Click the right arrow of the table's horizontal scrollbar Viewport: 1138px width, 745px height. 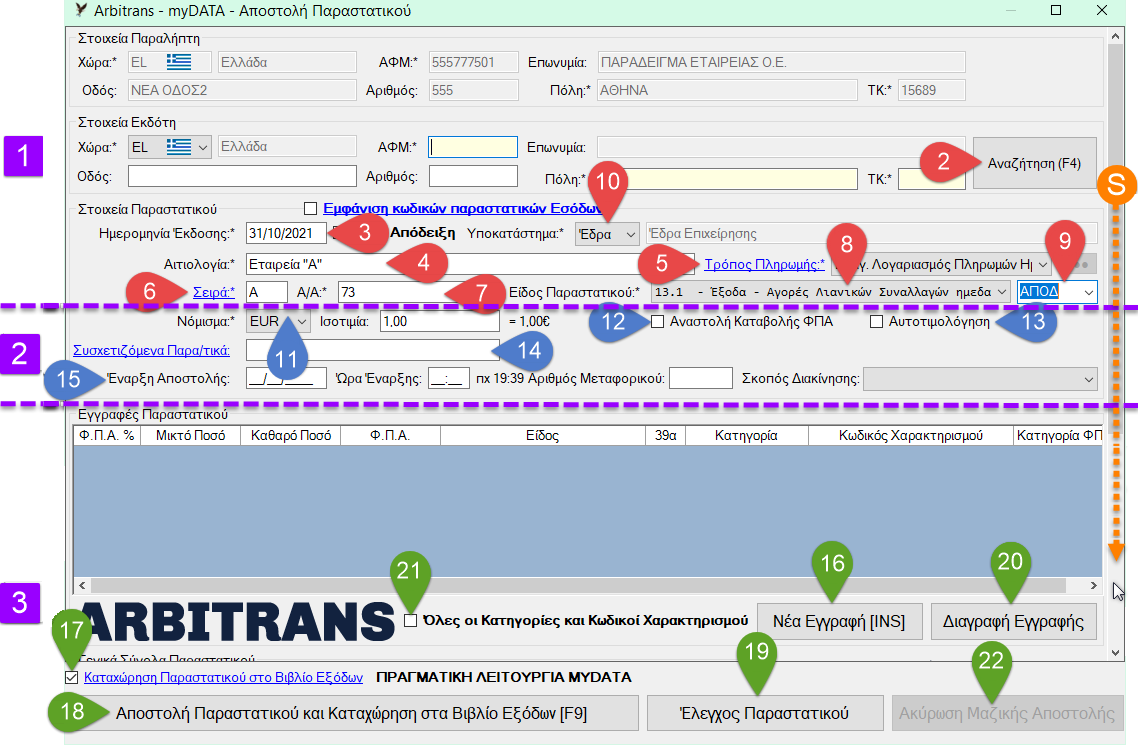[x=1093, y=585]
